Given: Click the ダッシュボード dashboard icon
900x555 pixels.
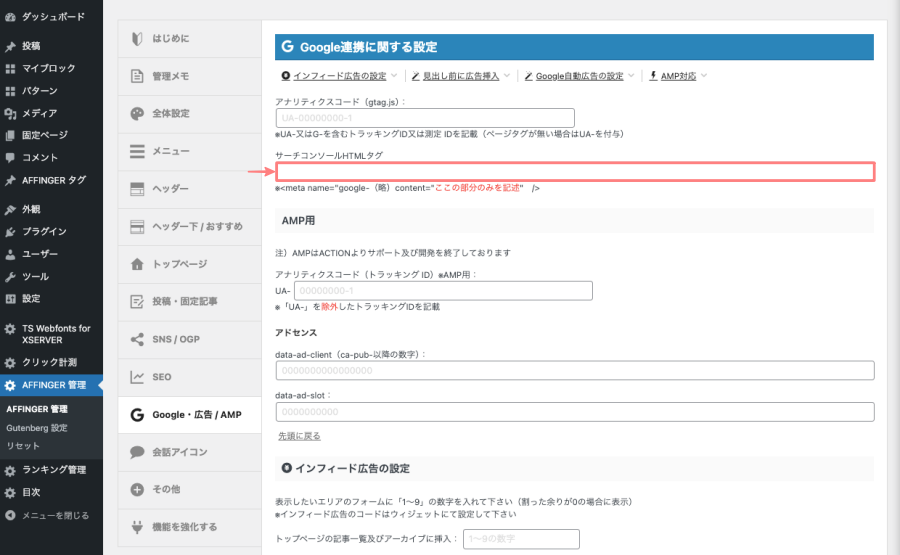Looking at the screenshot, I should [10, 17].
